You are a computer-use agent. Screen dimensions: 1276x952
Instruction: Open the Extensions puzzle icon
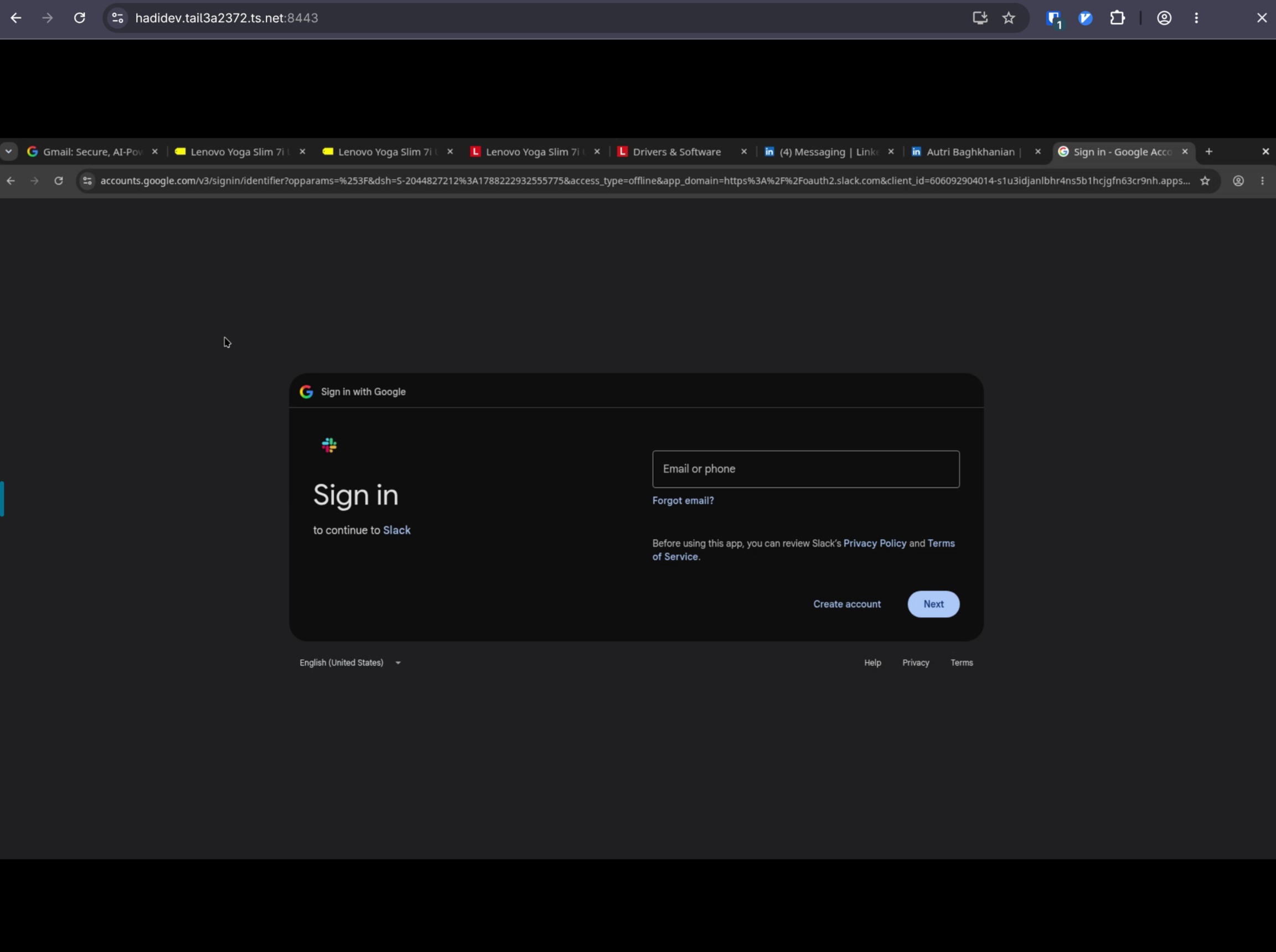1118,18
